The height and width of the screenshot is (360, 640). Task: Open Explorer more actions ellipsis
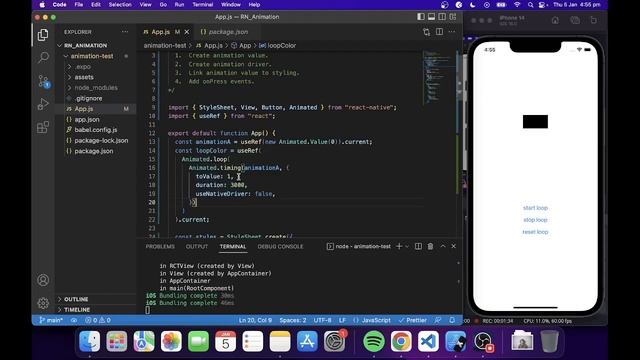pos(125,32)
